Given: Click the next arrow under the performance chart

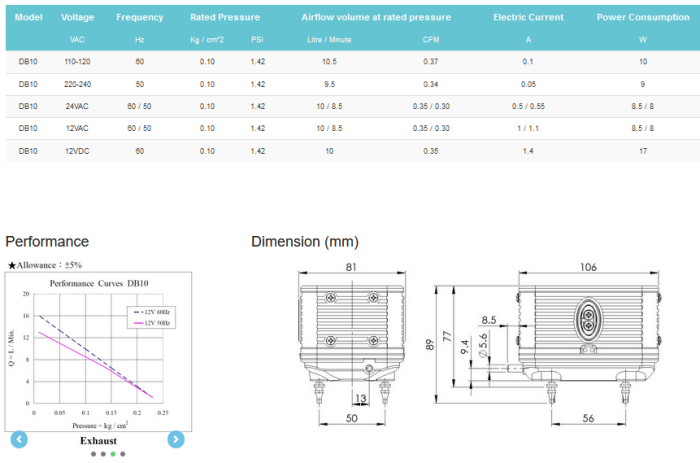Looking at the screenshot, I should (176, 439).
